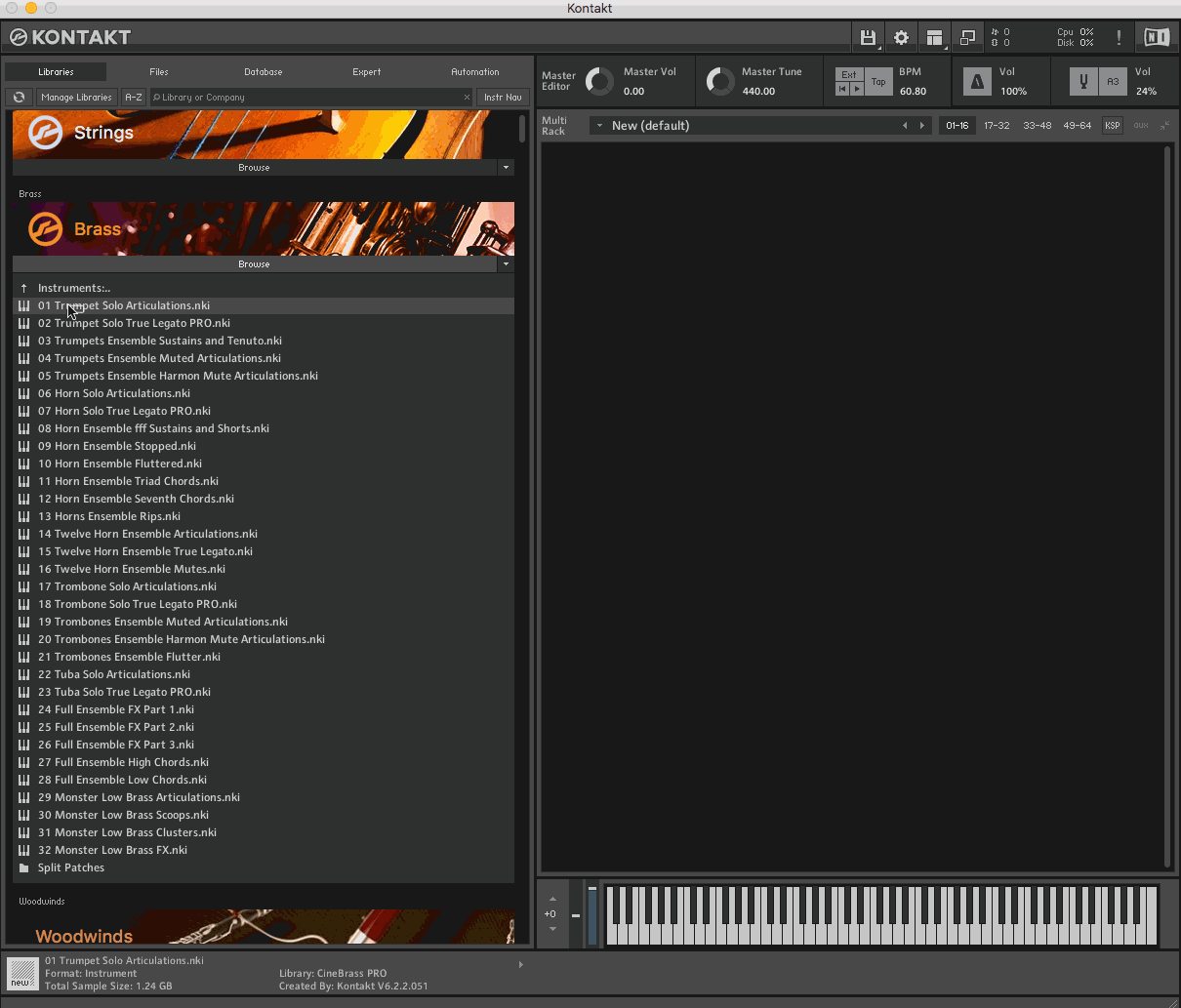Click keyboard icon beside 32 Monster Low Brass FX

[23, 850]
